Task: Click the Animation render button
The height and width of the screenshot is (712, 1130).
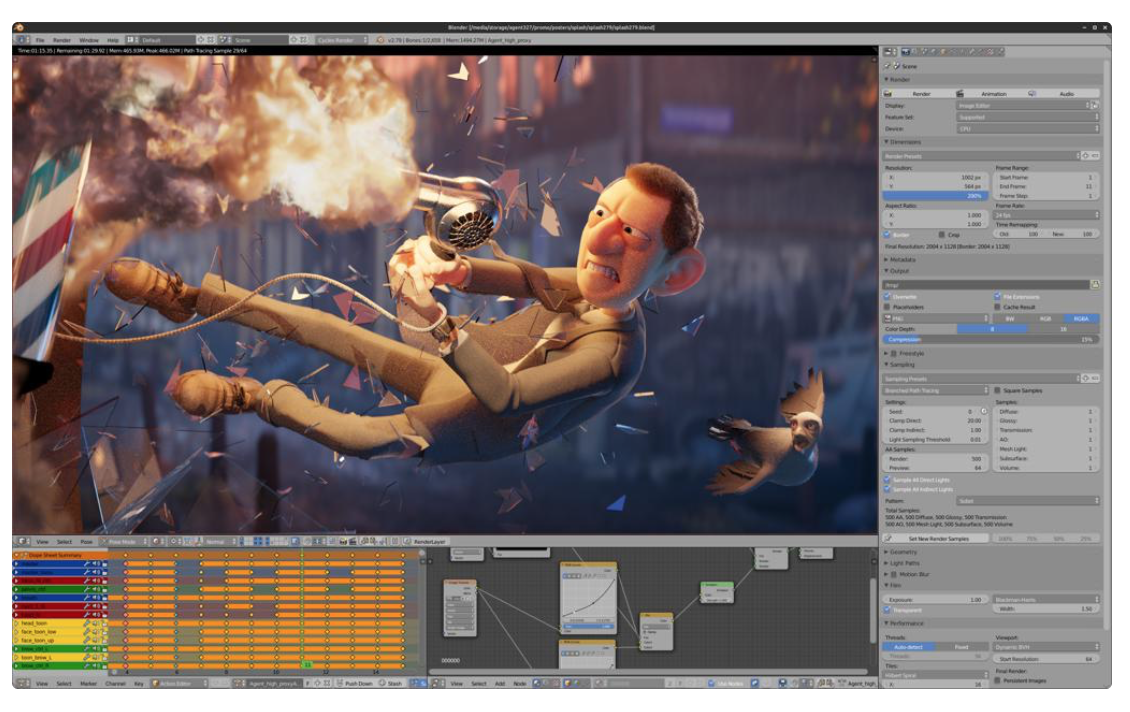Action: pyautogui.click(x=991, y=94)
